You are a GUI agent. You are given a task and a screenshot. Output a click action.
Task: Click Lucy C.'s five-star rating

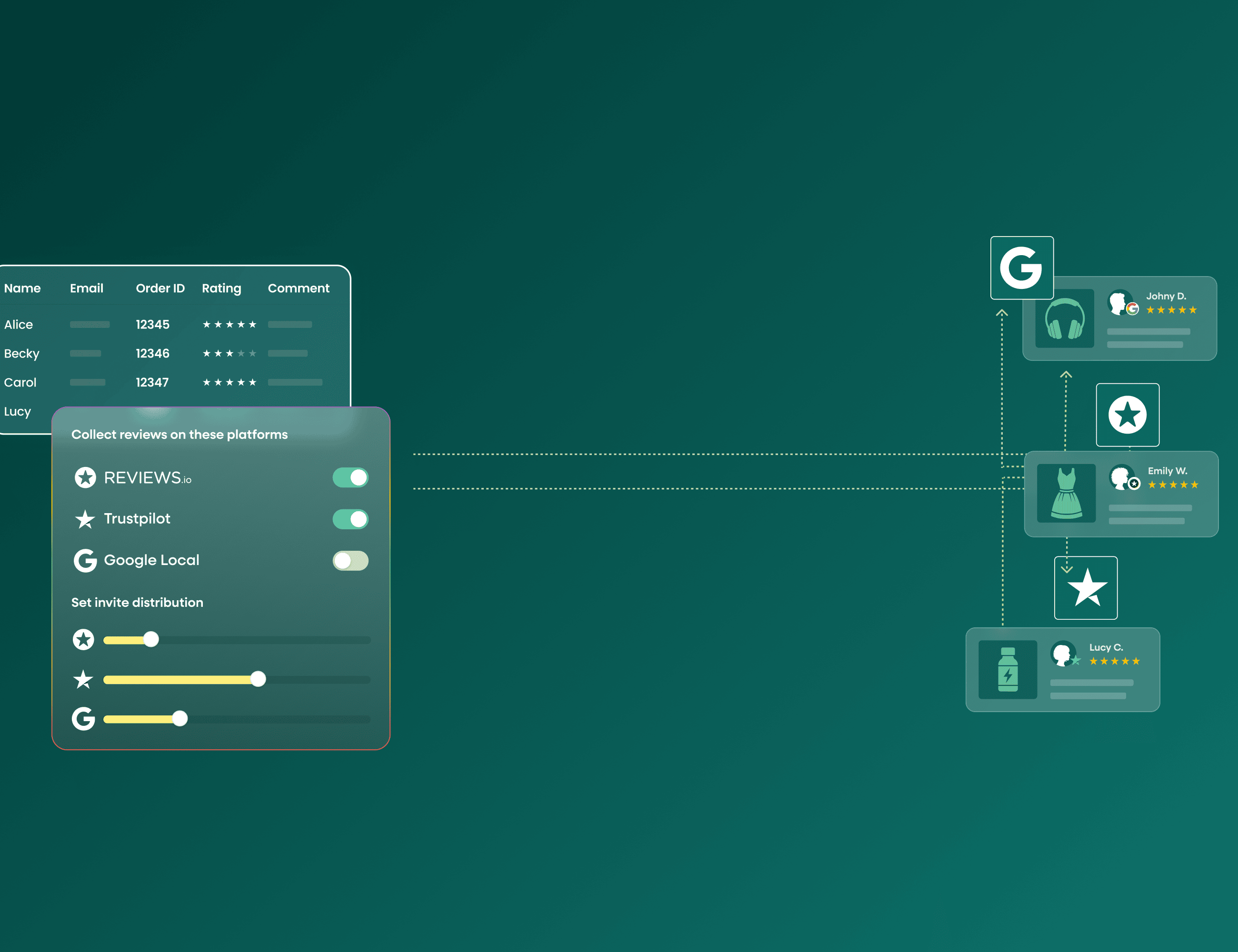coord(1114,661)
